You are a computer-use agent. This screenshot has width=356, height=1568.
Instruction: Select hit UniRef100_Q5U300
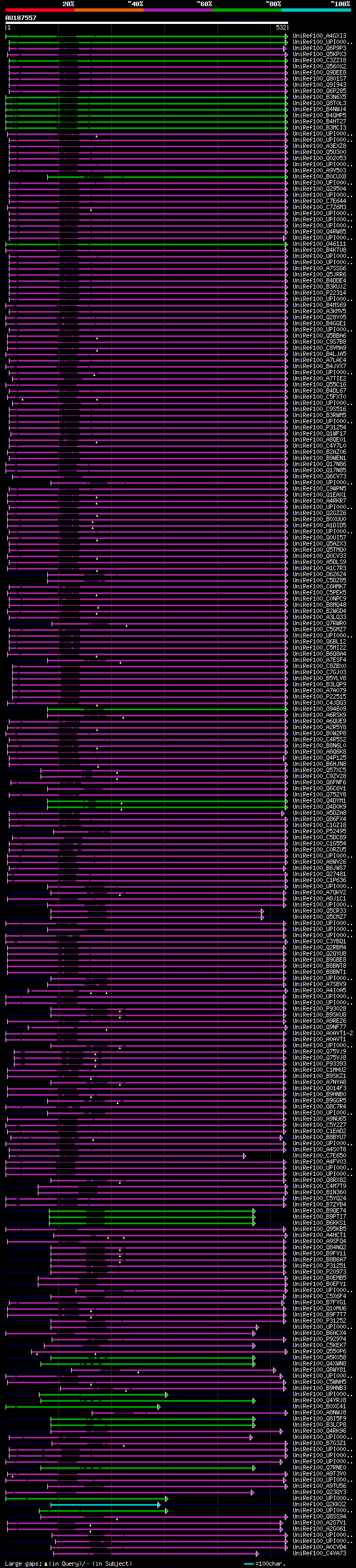tap(319, 152)
